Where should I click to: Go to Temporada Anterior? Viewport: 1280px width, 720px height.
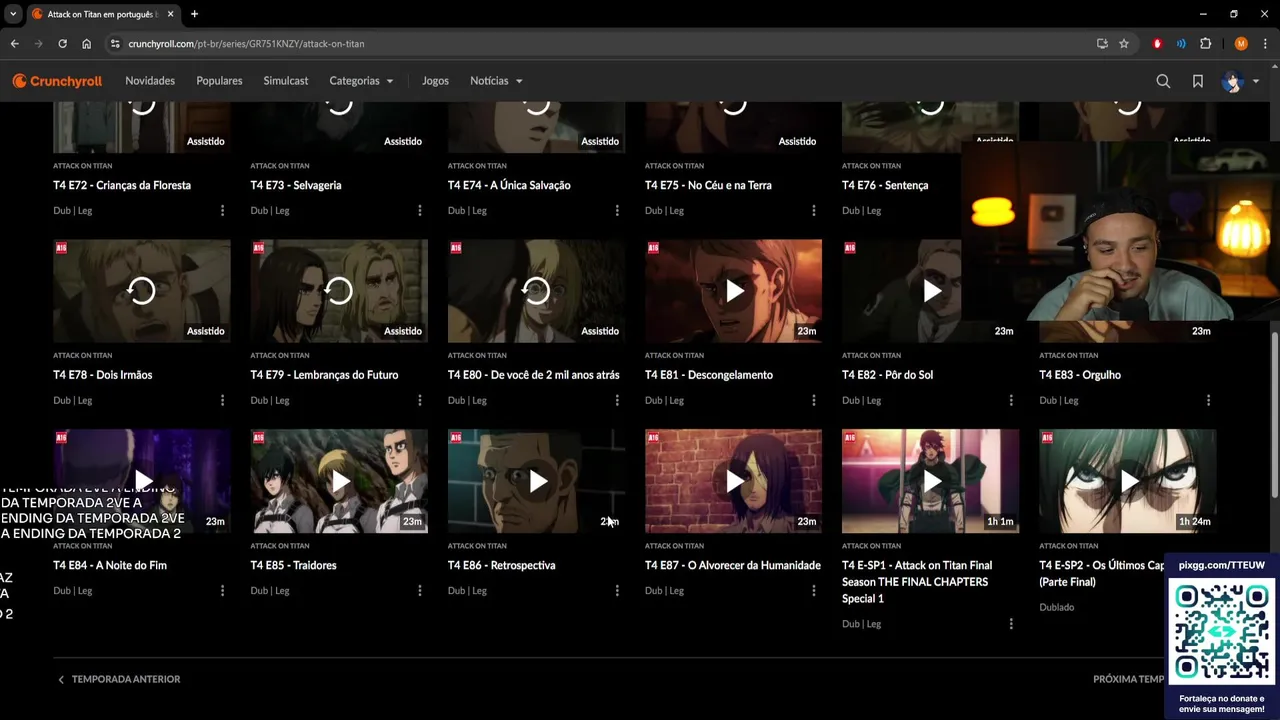tap(119, 679)
